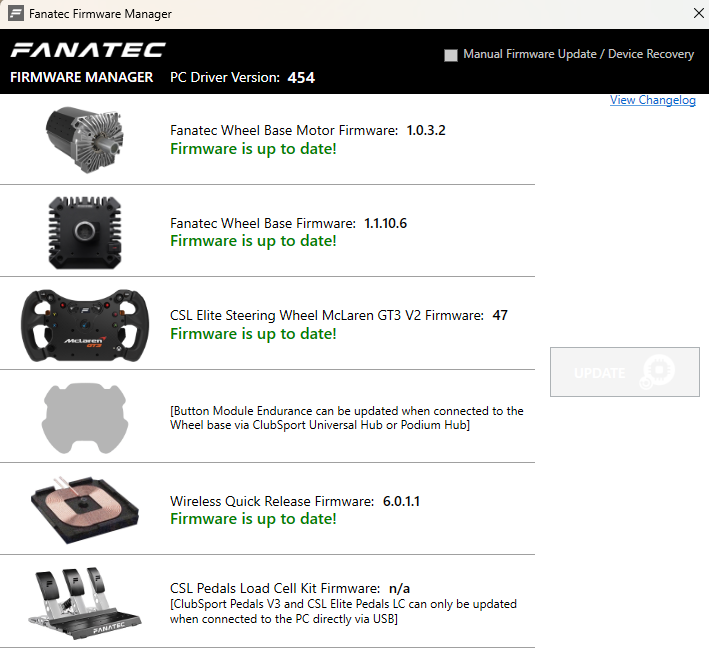709x649 pixels.
Task: Click the McLaren GT3 V2 Firmware 47 label
Action: pyautogui.click(x=338, y=315)
